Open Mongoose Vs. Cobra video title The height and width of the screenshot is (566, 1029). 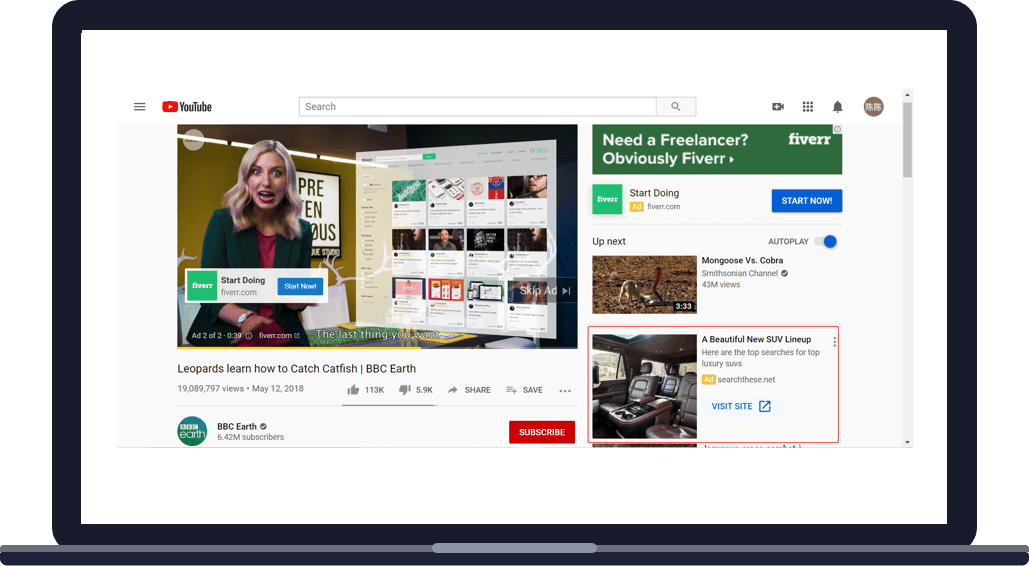coord(742,261)
